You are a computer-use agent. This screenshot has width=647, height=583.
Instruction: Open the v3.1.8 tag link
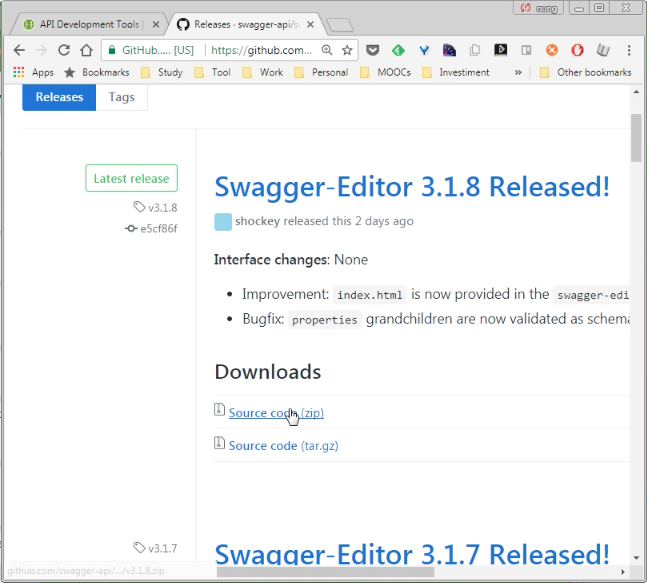point(156,208)
